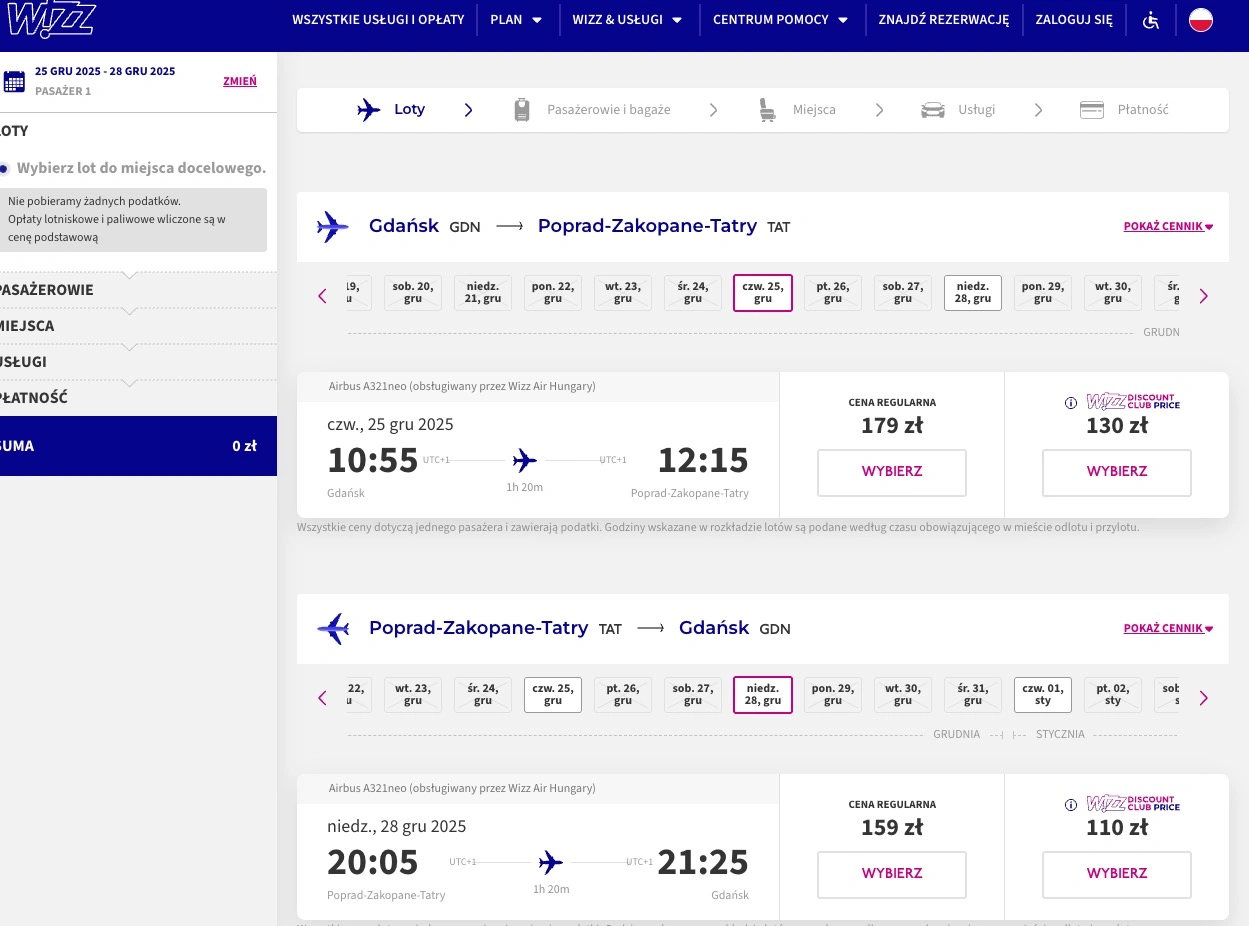The width and height of the screenshot is (1249, 926).
Task: Expand Pokaż cennik for Gdańsk to Poprad flight
Action: click(x=1167, y=226)
